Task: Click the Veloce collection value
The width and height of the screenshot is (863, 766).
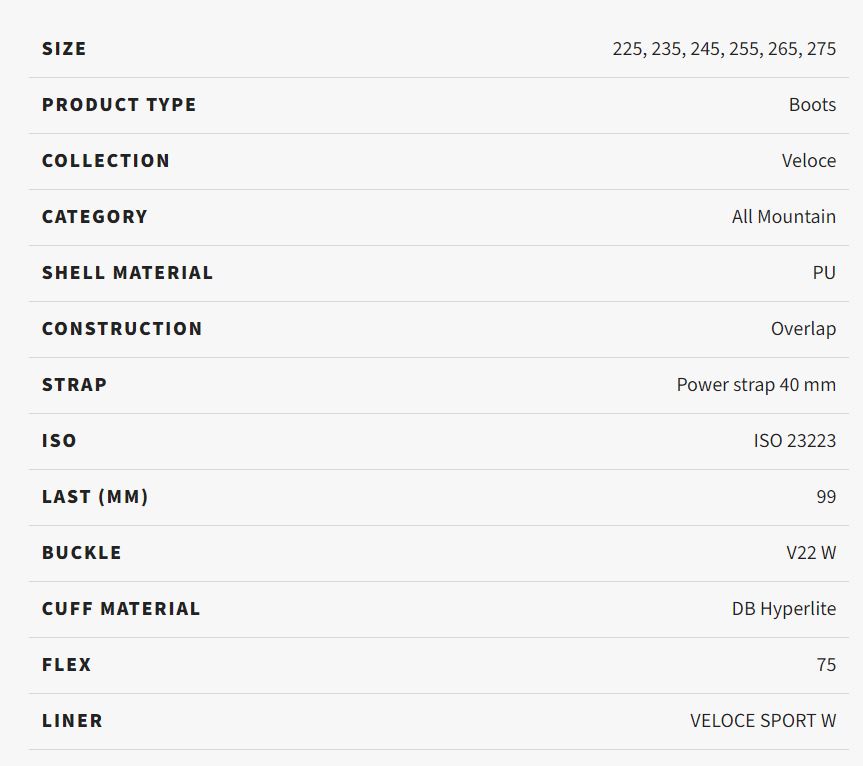Action: [809, 161]
